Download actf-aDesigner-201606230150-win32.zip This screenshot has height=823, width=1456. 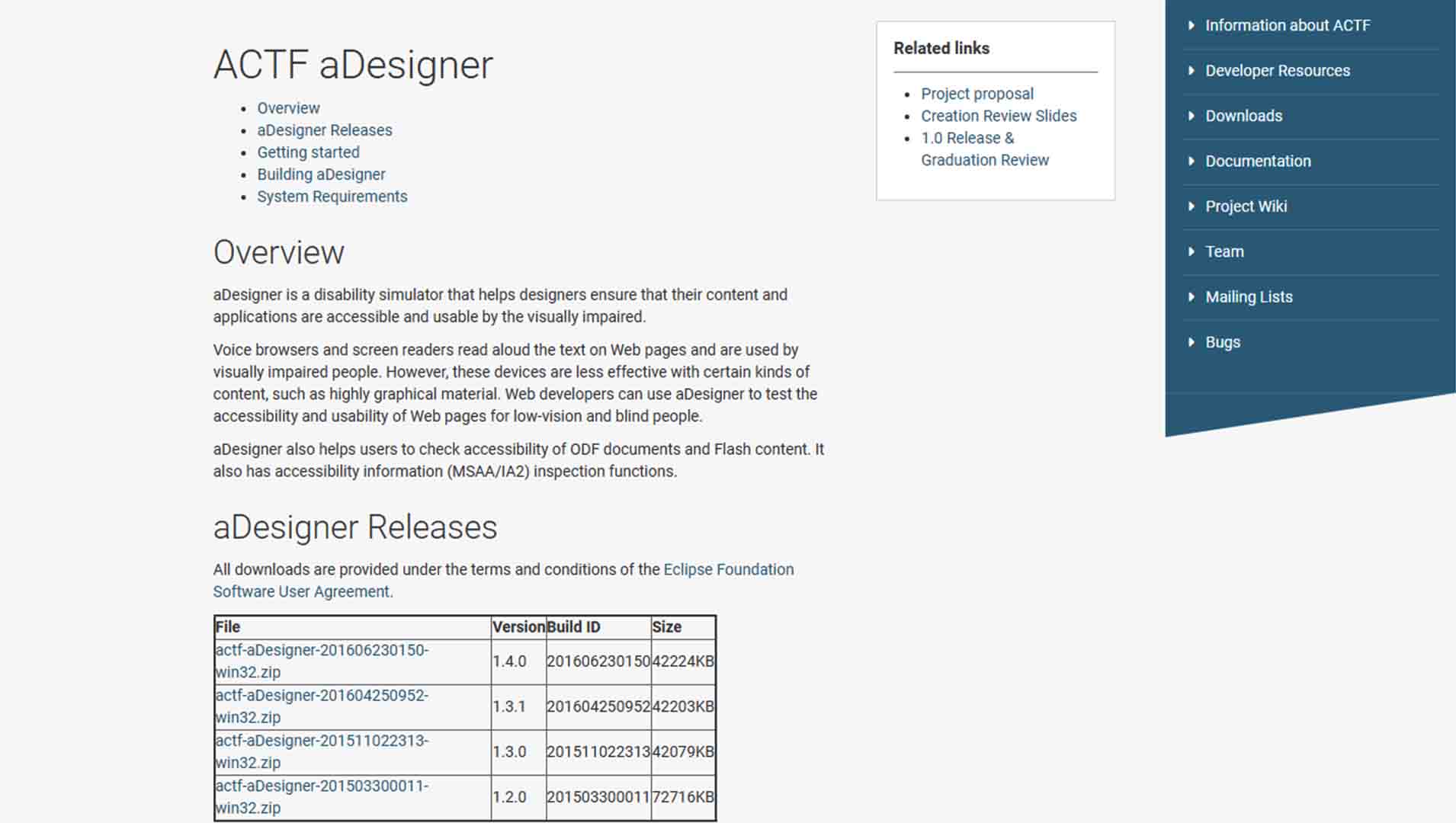point(321,661)
